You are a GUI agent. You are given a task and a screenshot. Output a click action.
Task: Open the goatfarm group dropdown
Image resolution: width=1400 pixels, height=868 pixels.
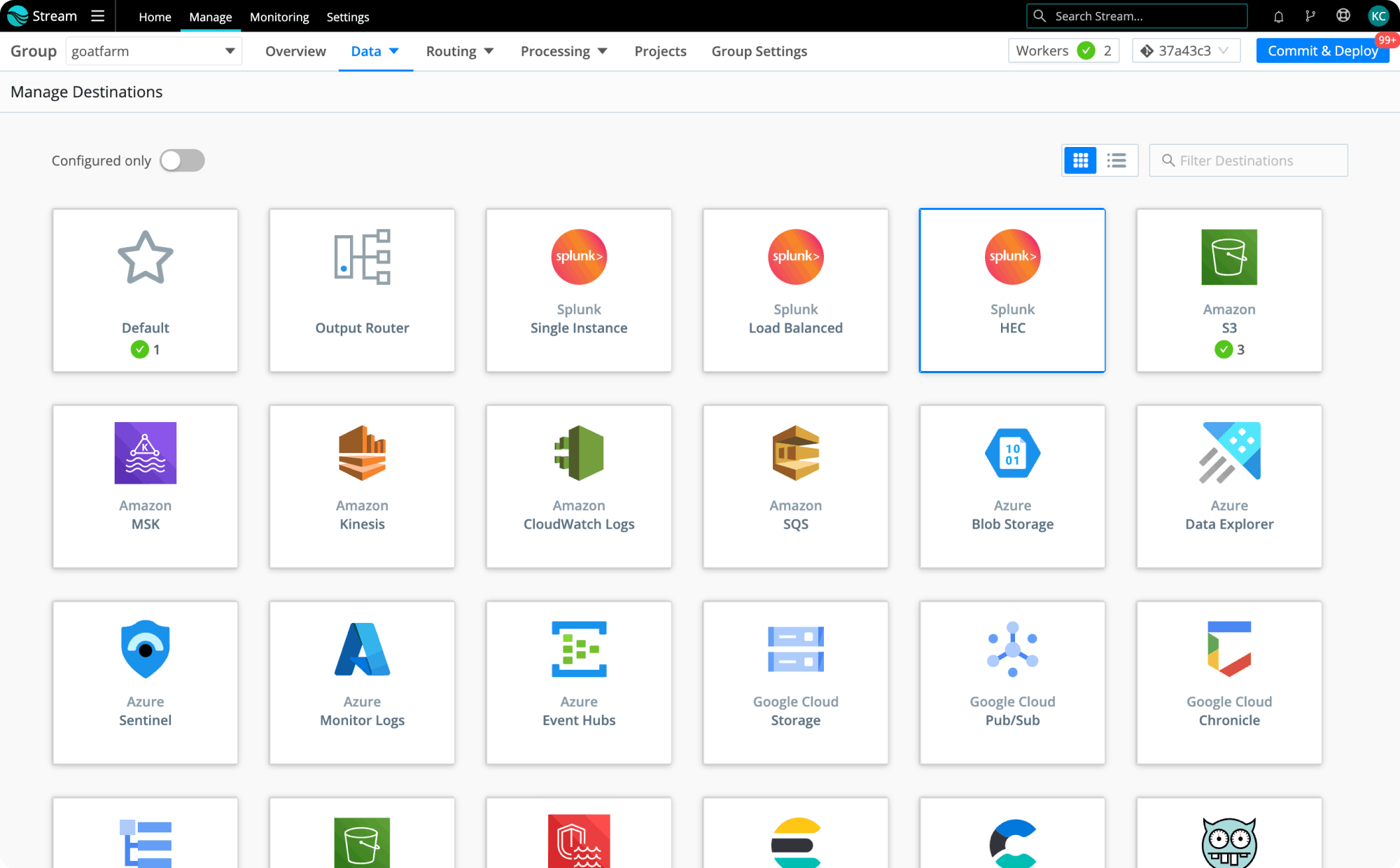(154, 51)
